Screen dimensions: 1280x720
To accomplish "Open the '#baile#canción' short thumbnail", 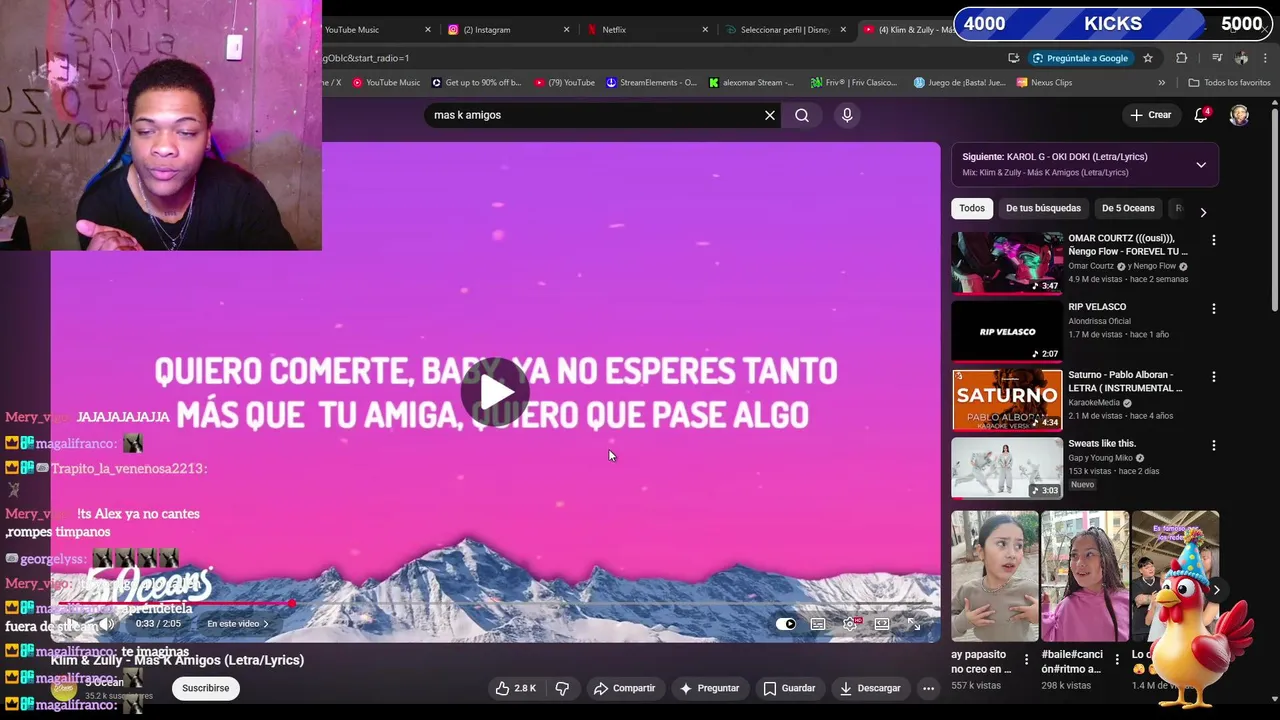I will (1085, 576).
